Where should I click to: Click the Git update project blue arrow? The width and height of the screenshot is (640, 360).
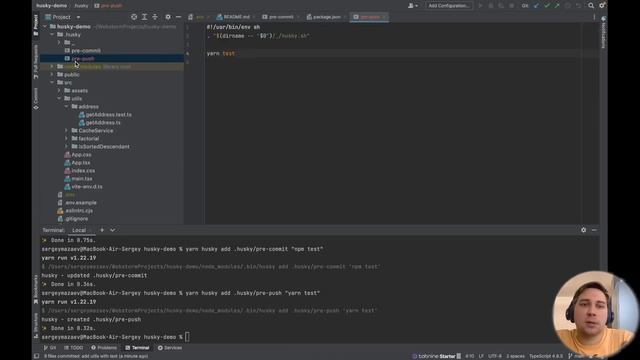coord(537,6)
